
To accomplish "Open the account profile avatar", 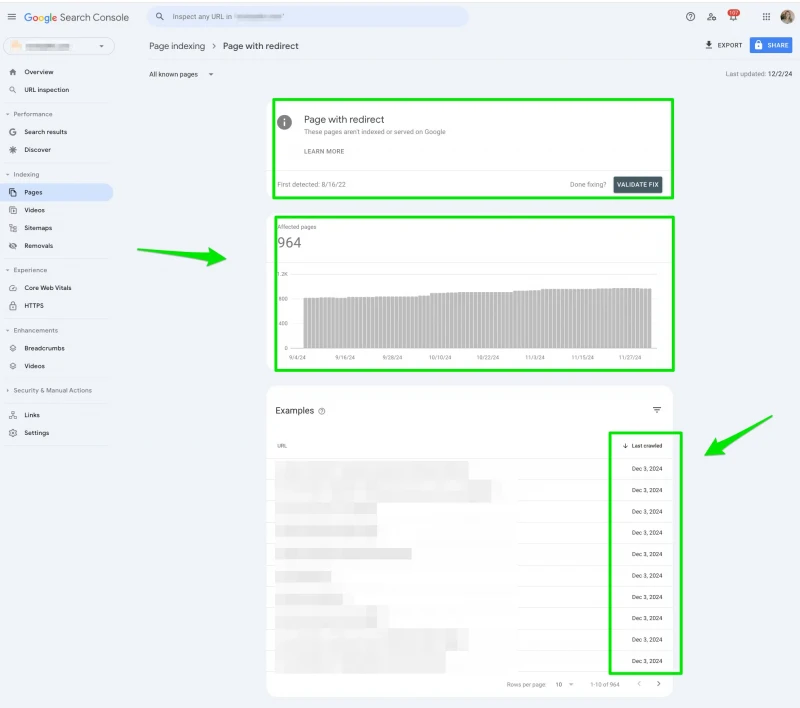I will coord(787,17).
